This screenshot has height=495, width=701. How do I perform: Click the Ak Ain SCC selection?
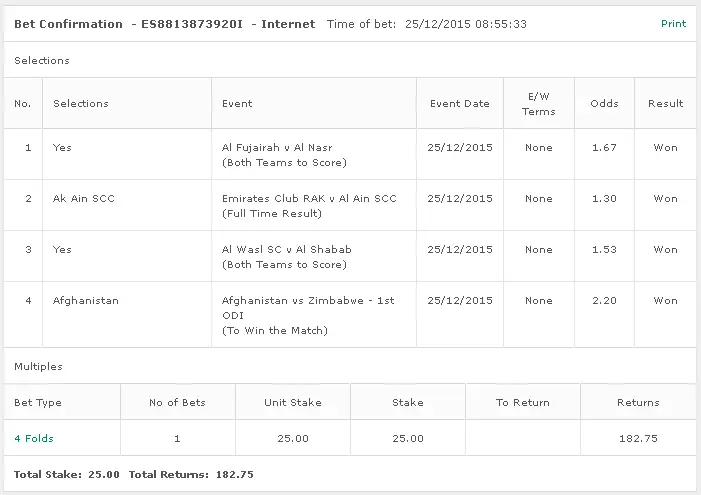(83, 198)
